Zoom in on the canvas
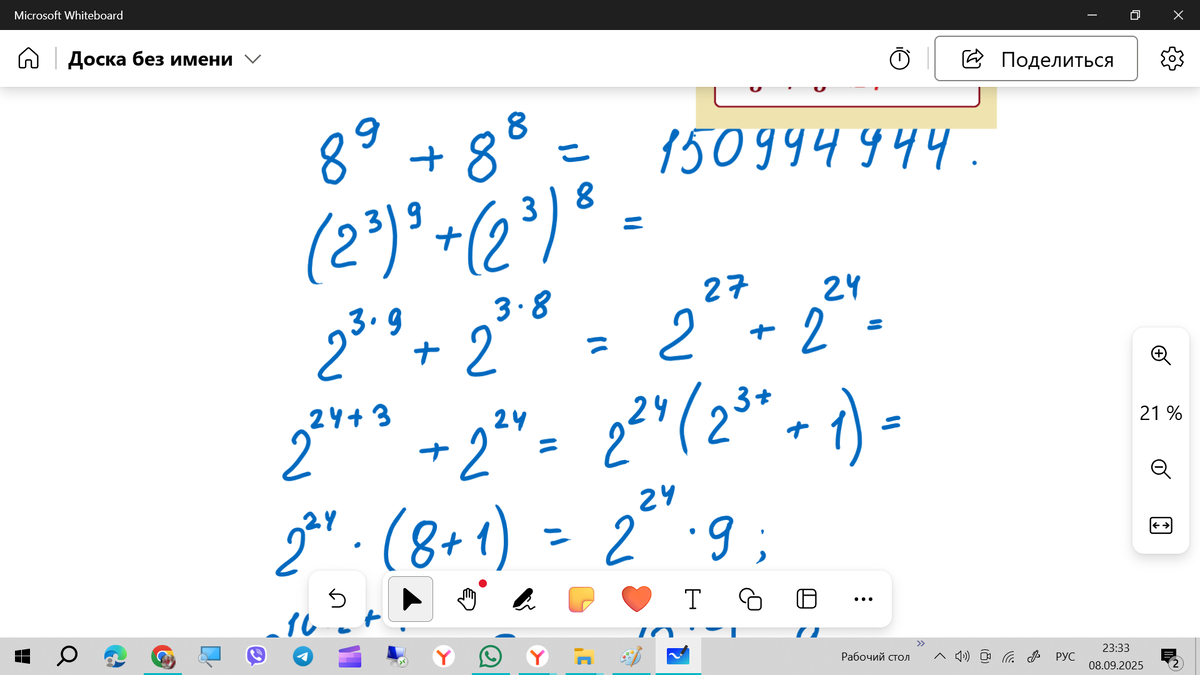This screenshot has width=1200, height=675. coord(1160,355)
